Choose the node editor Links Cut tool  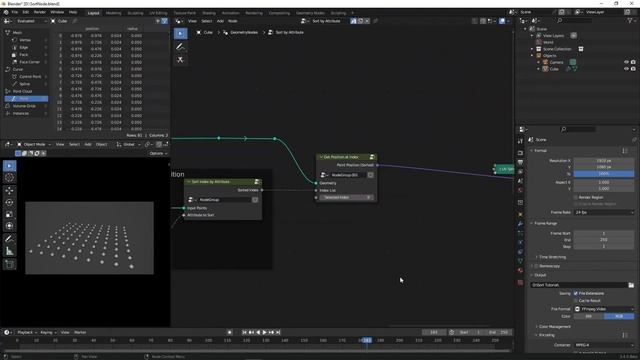180,60
